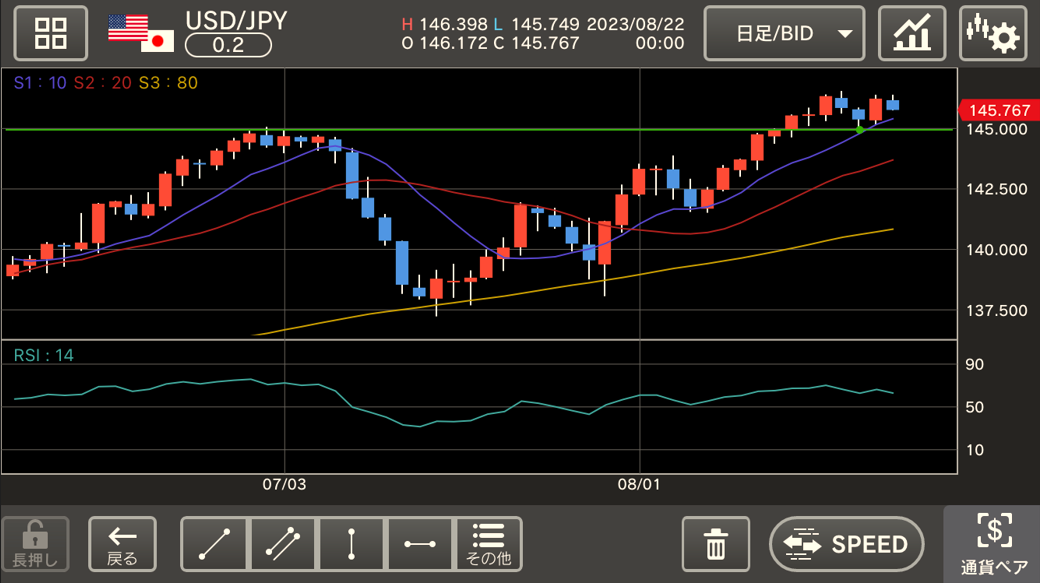Tap the RSI 10 level label
The height and width of the screenshot is (583, 1040).
coord(974,450)
